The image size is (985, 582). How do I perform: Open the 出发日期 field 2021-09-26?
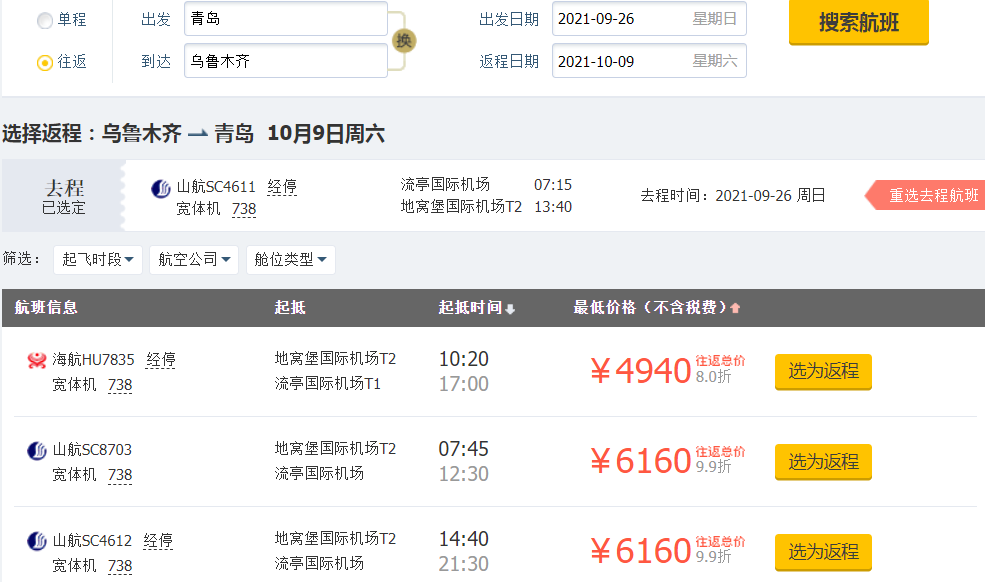tap(649, 19)
